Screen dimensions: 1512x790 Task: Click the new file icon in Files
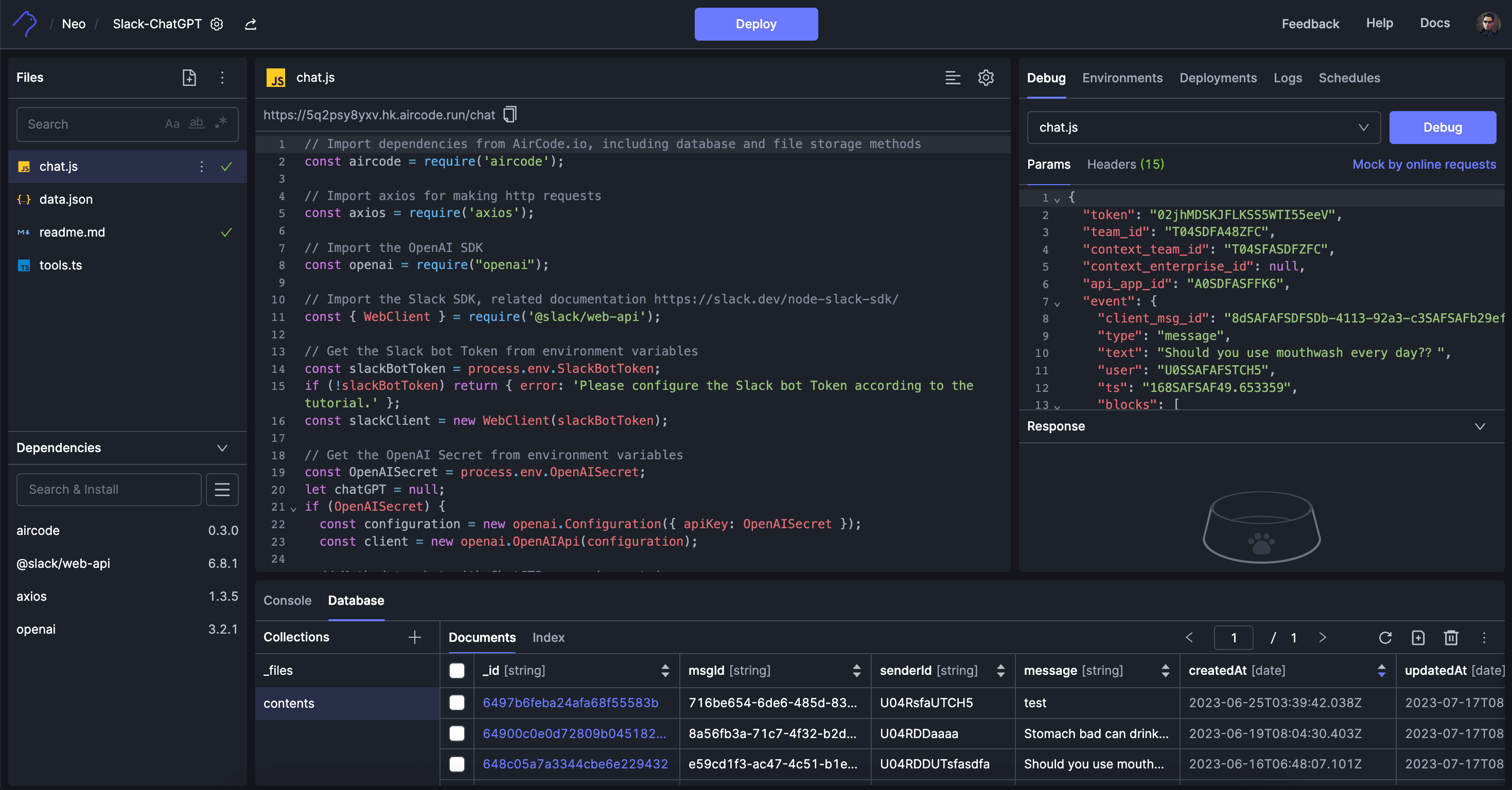click(189, 78)
